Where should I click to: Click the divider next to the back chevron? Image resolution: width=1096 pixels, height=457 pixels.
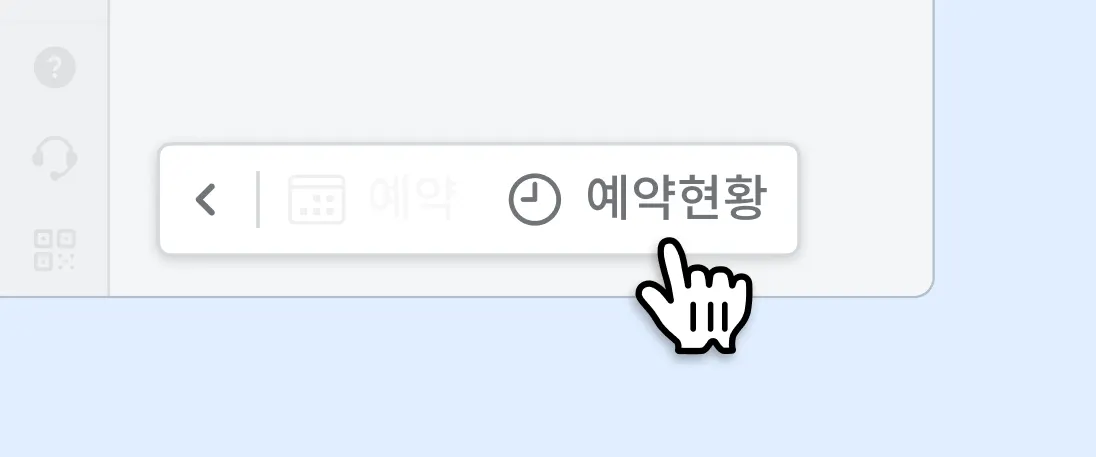click(x=258, y=199)
